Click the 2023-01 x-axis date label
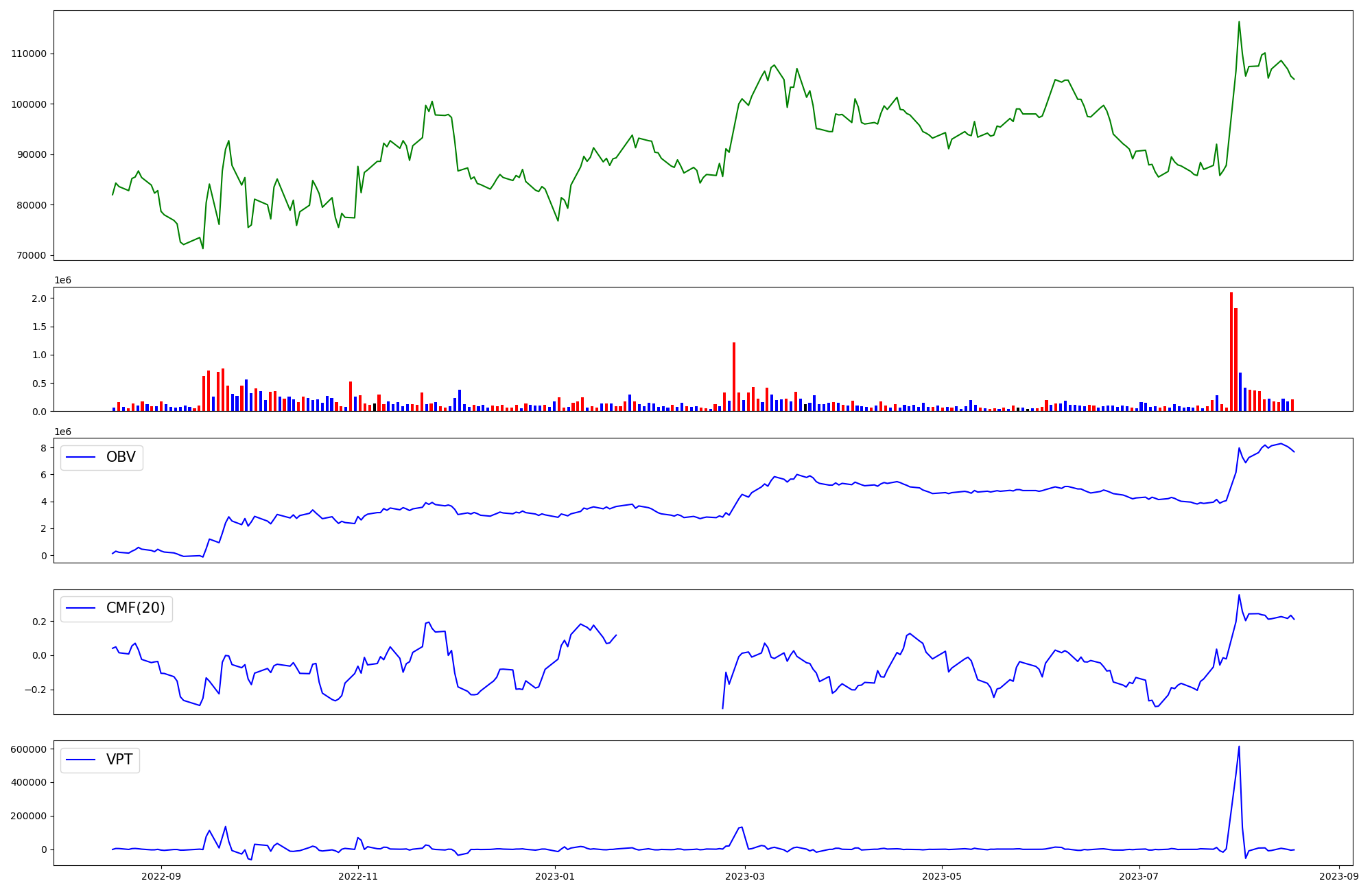The height and width of the screenshot is (892, 1372). (x=554, y=876)
